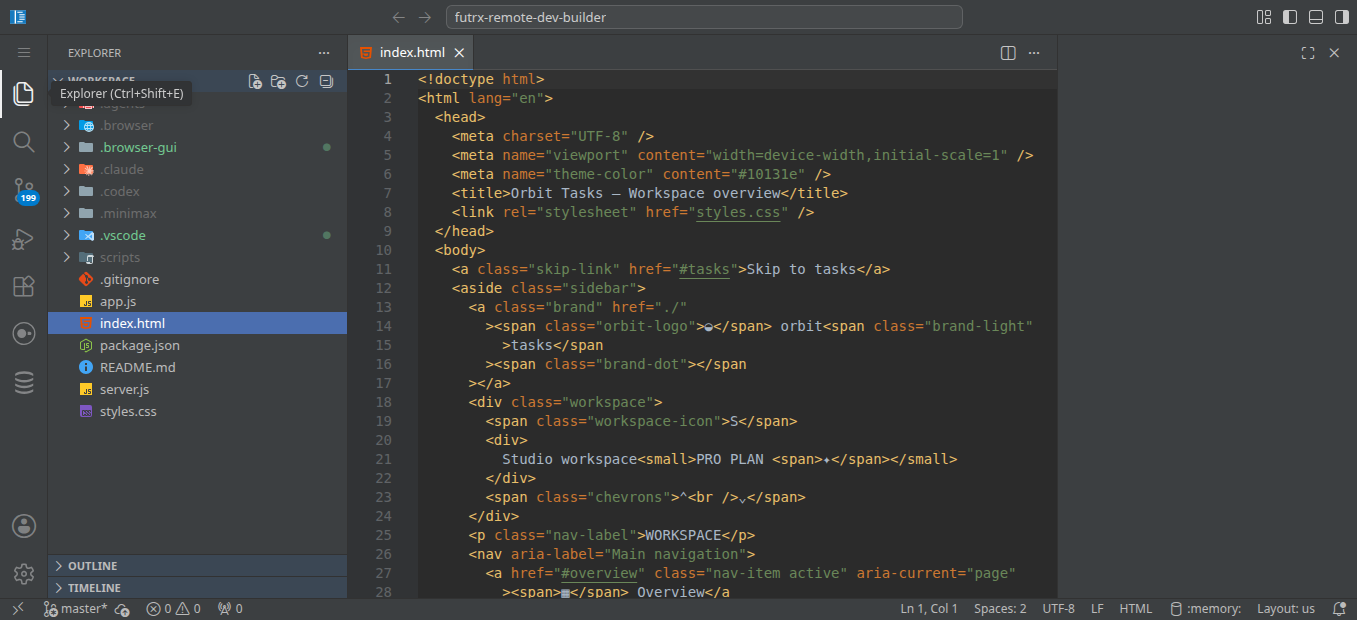1357x620 pixels.
Task: Expand the .minimax folder
Action: click(197, 213)
